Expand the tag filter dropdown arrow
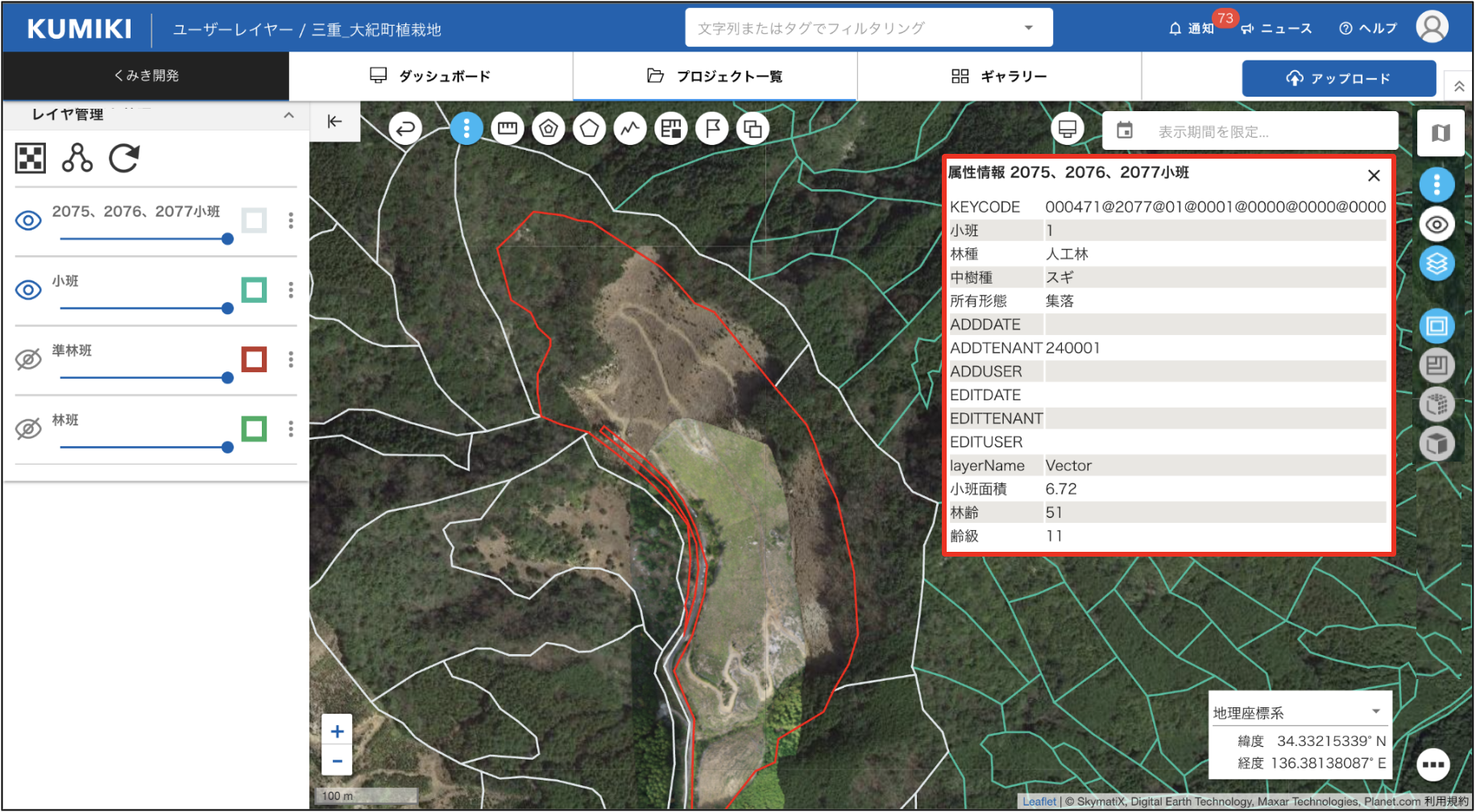This screenshot has width=1476, height=812. [x=1028, y=28]
